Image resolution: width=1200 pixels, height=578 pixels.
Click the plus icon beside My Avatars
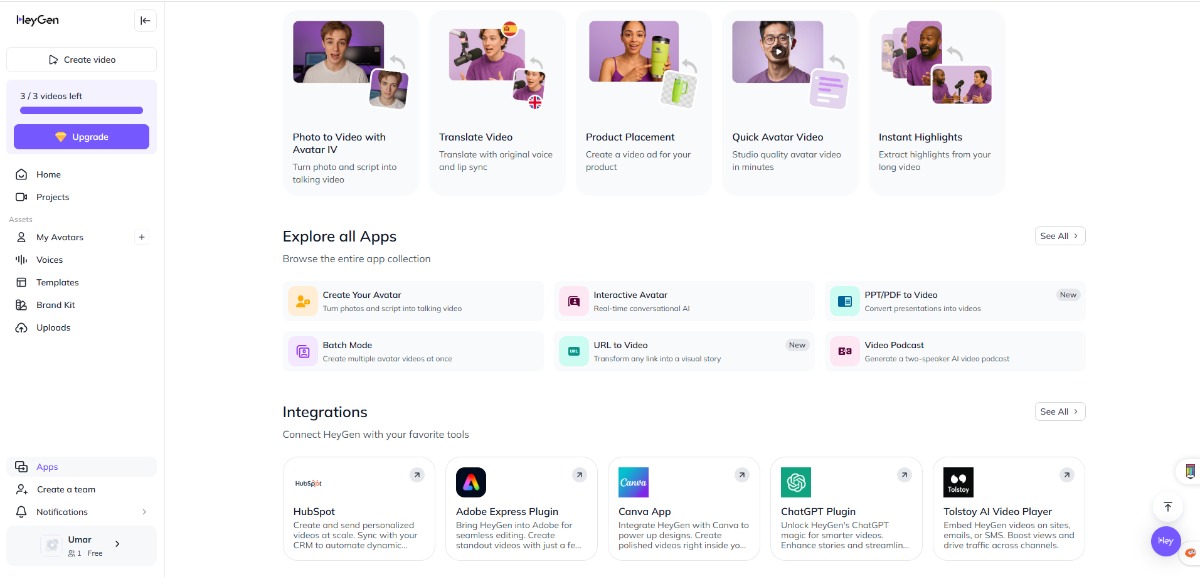141,237
